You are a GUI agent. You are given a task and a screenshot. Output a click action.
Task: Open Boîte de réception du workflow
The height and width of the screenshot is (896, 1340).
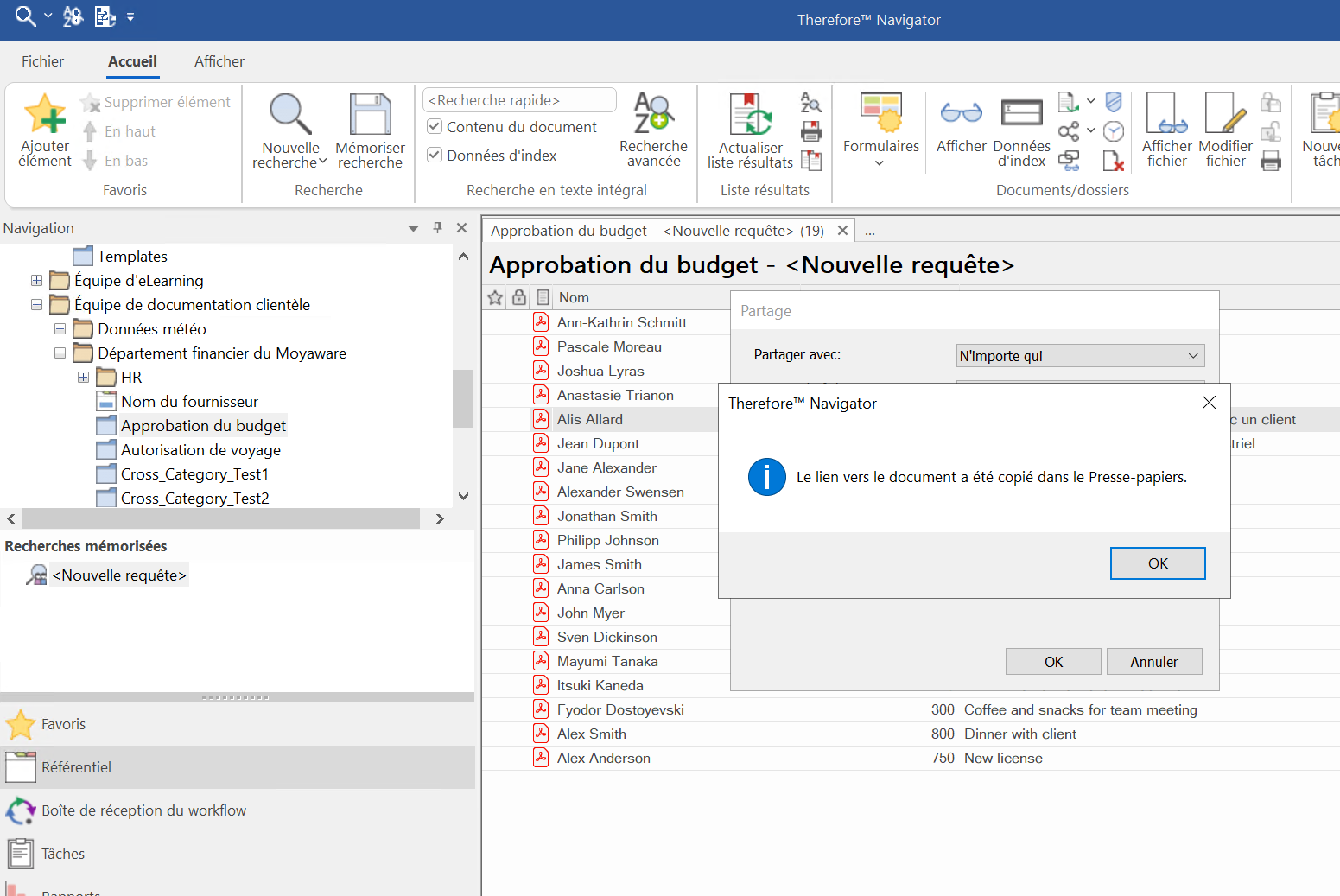(x=238, y=810)
